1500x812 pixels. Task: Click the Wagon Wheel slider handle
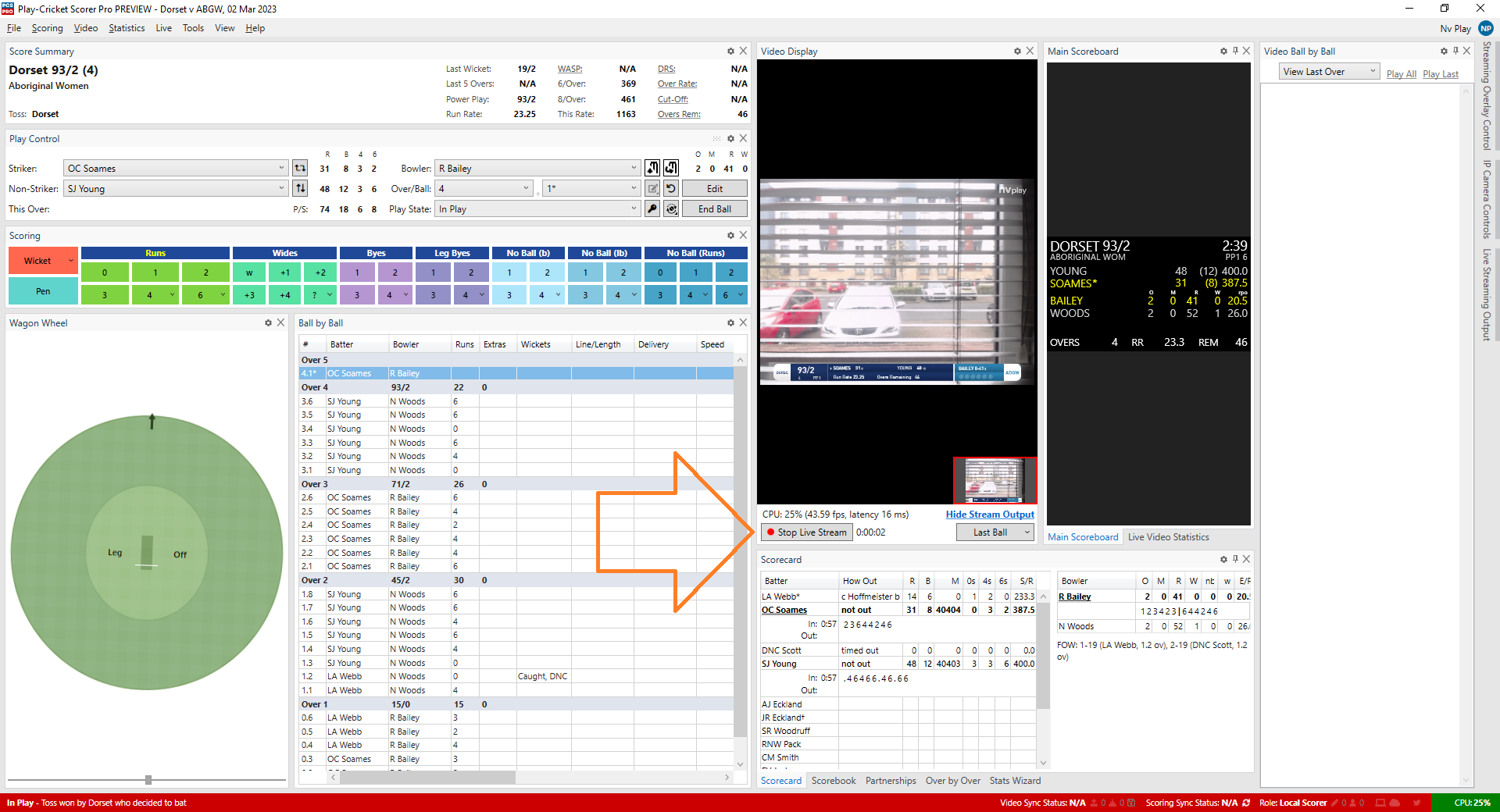pyautogui.click(x=148, y=780)
